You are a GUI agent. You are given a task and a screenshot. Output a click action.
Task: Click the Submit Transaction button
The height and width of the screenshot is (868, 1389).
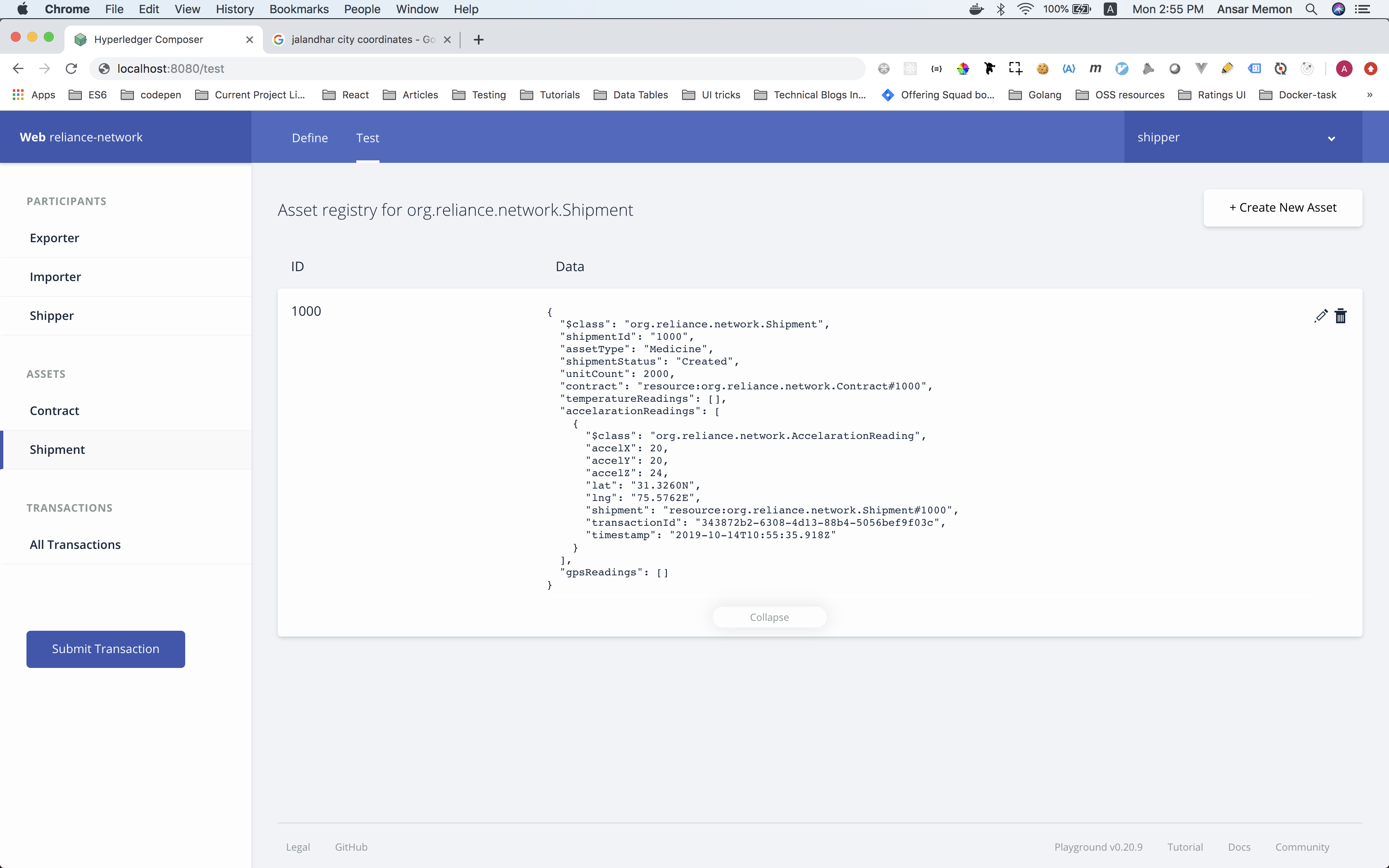pyautogui.click(x=105, y=649)
